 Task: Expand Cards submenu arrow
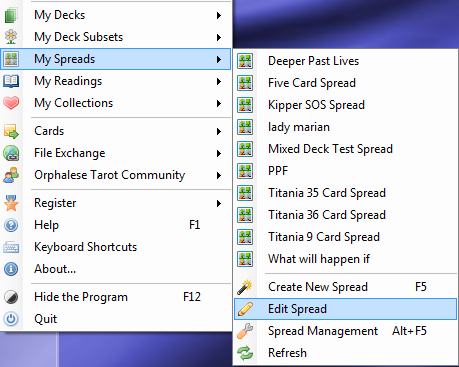click(219, 131)
